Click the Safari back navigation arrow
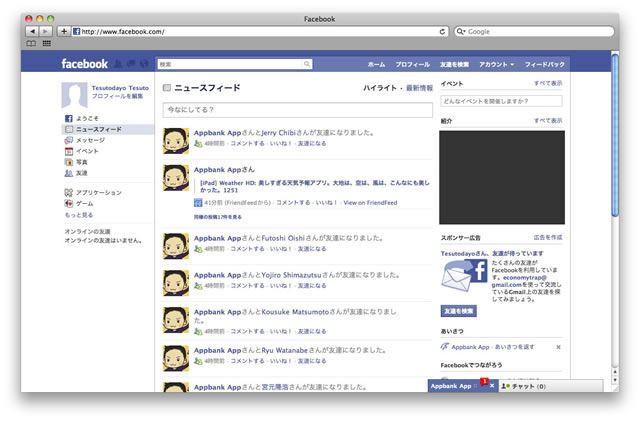Image resolution: width=640 pixels, height=421 pixels. 32,31
